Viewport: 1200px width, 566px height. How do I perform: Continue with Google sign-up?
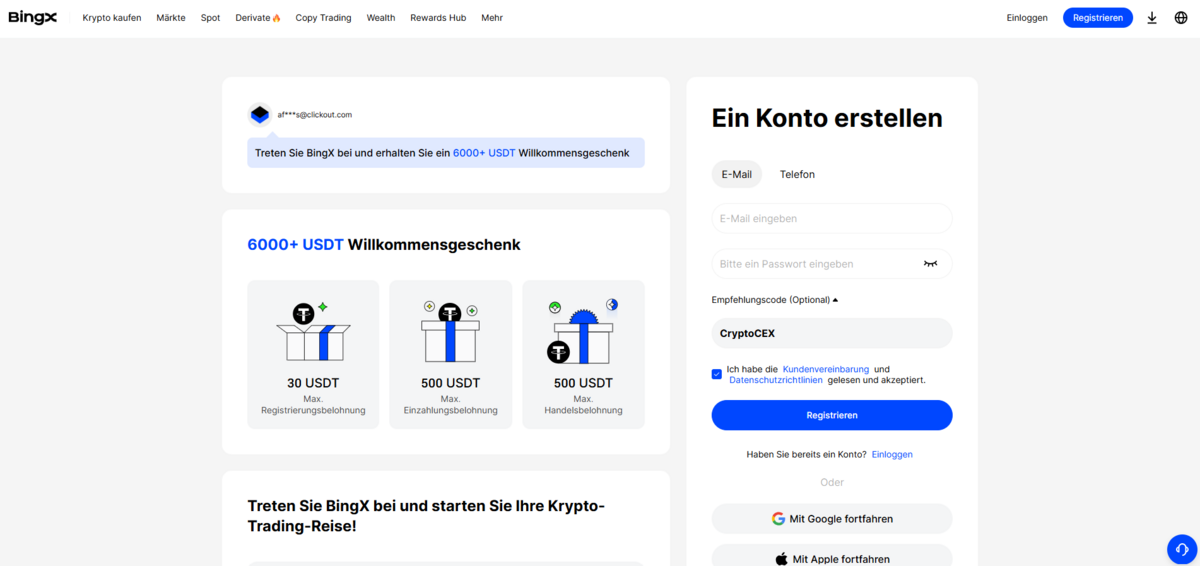click(x=831, y=519)
